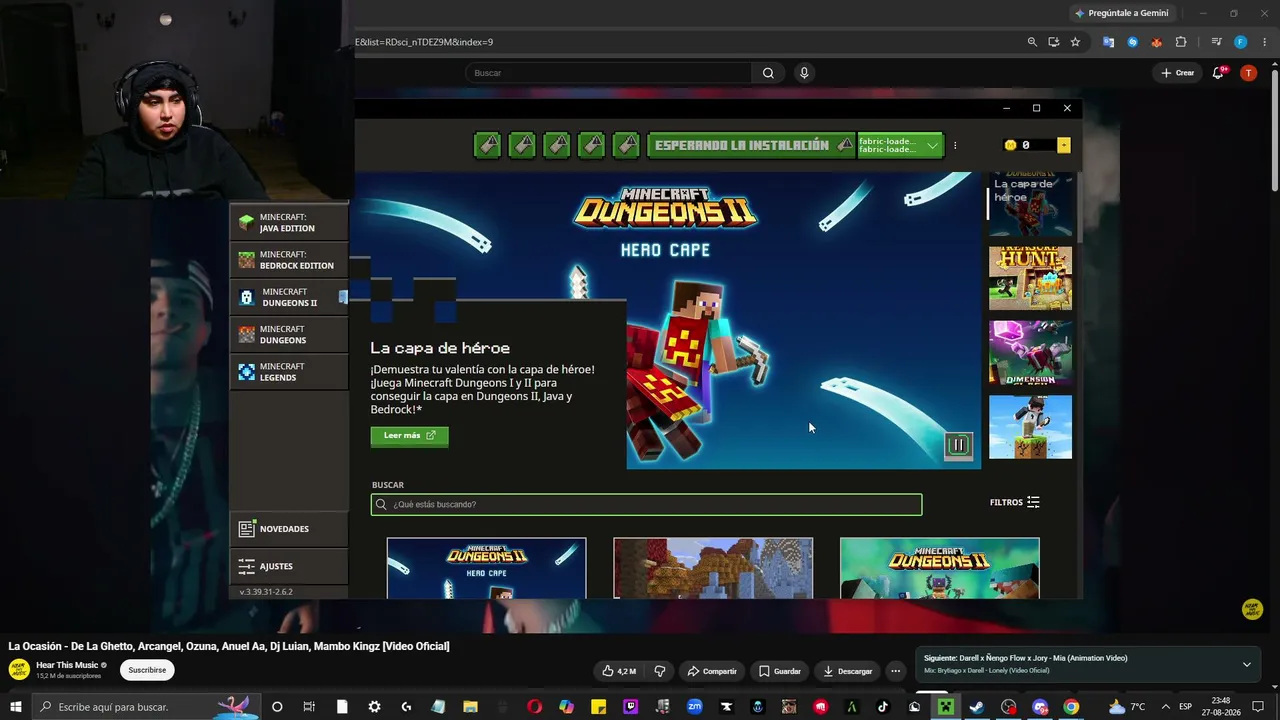Viewport: 1280px width, 720px height.
Task: Select Minecraft: Java Edition in launcher sidebar
Action: 289,222
